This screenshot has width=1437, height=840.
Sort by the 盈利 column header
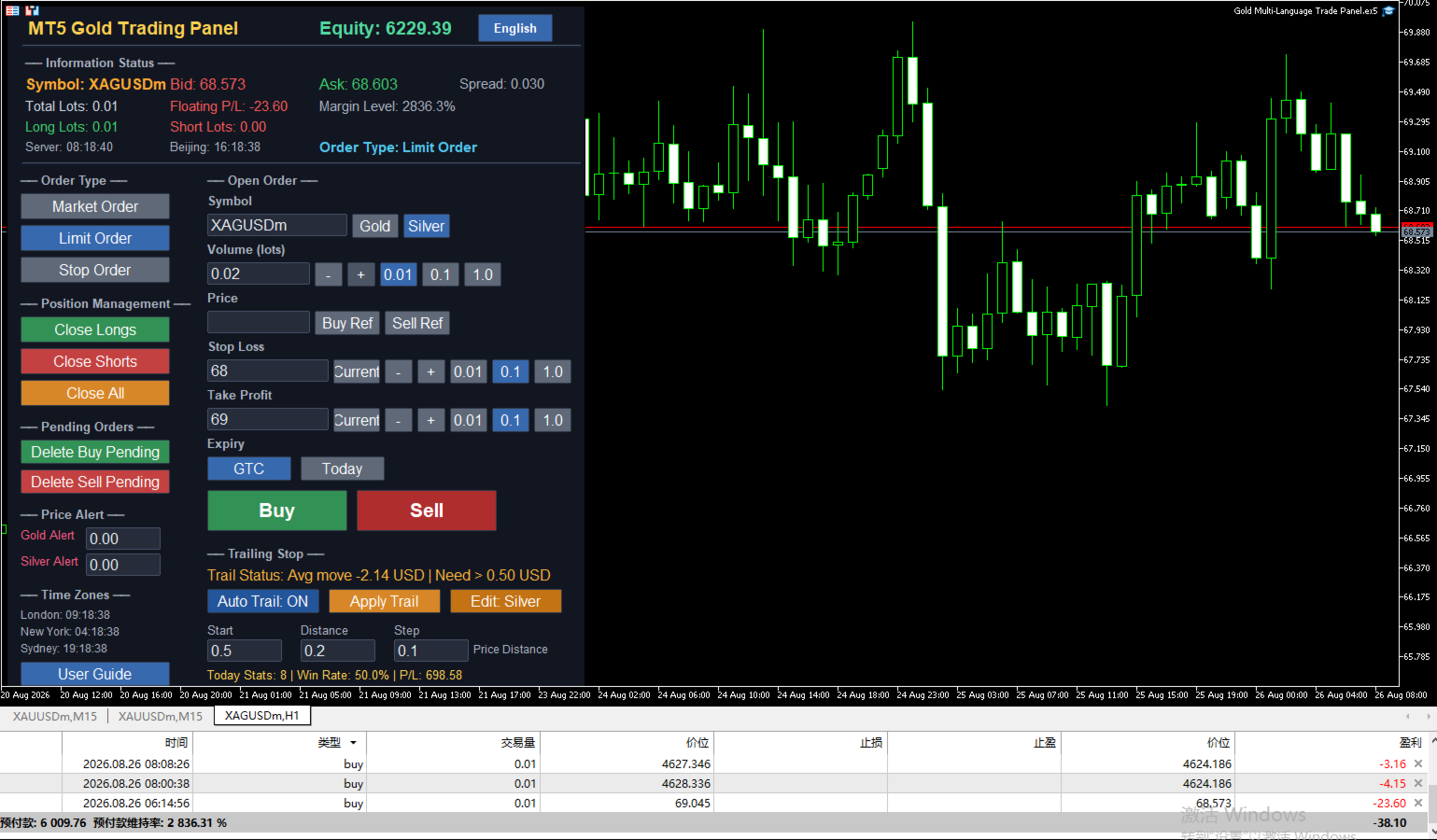point(1330,743)
